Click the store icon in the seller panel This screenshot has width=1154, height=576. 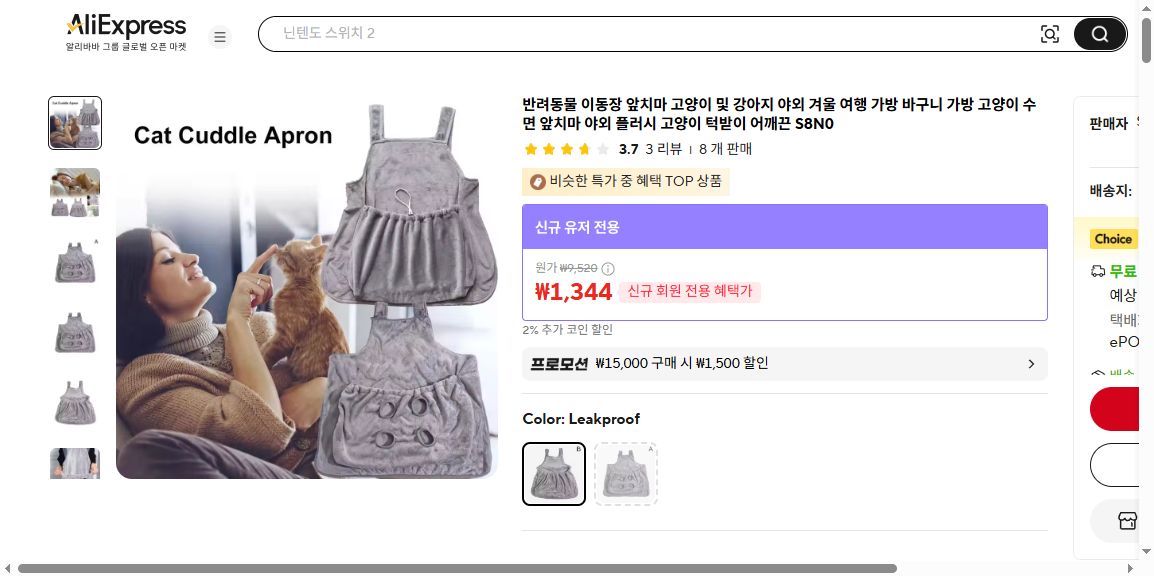(1128, 521)
